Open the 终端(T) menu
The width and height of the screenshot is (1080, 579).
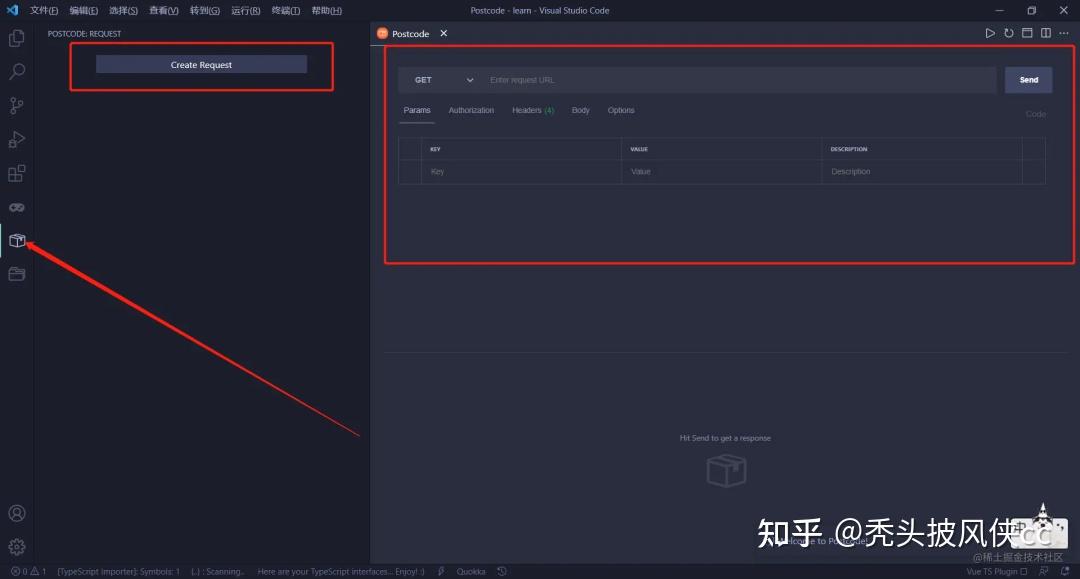click(286, 10)
